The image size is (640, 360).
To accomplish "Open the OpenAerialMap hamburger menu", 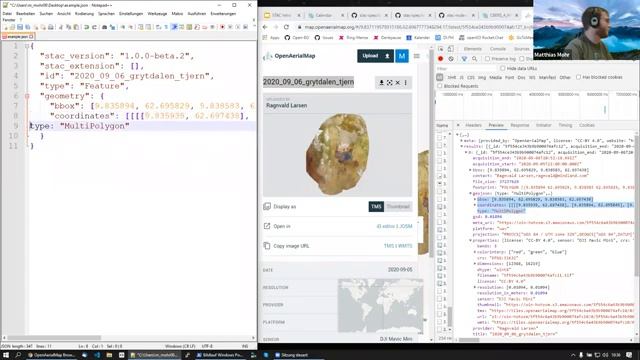I will [x=417, y=56].
